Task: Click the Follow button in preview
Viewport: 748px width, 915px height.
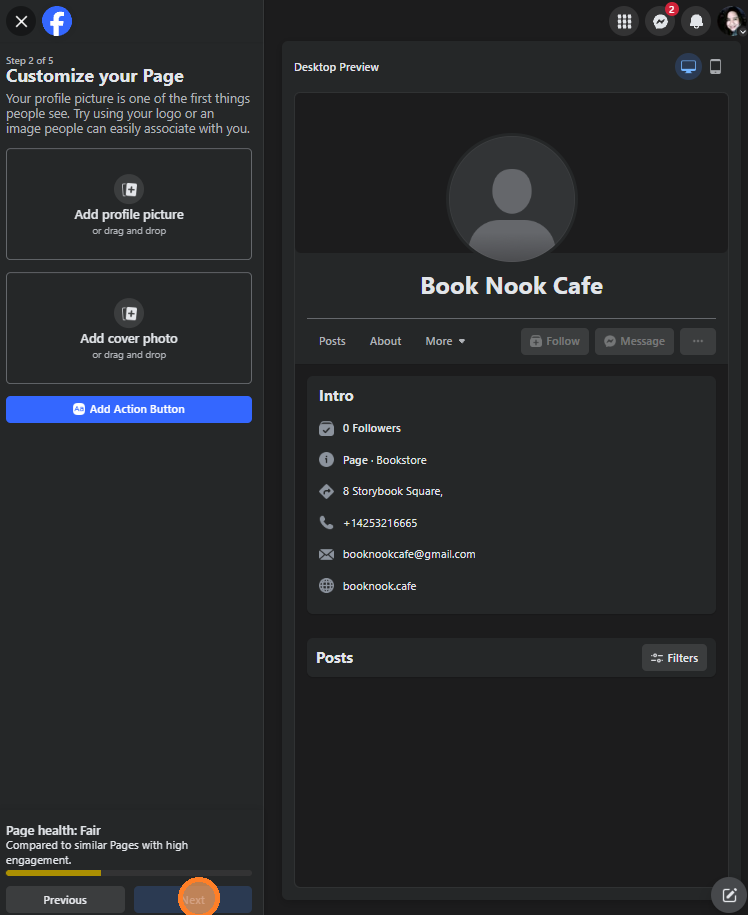Action: [554, 341]
